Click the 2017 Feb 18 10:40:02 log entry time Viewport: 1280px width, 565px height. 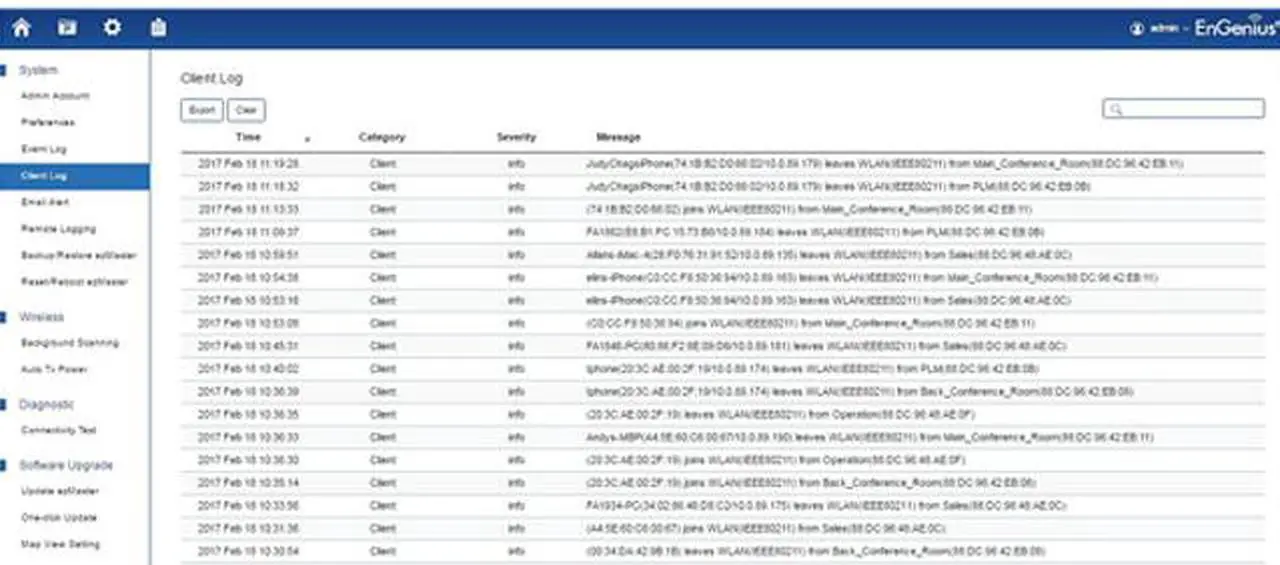(x=248, y=369)
